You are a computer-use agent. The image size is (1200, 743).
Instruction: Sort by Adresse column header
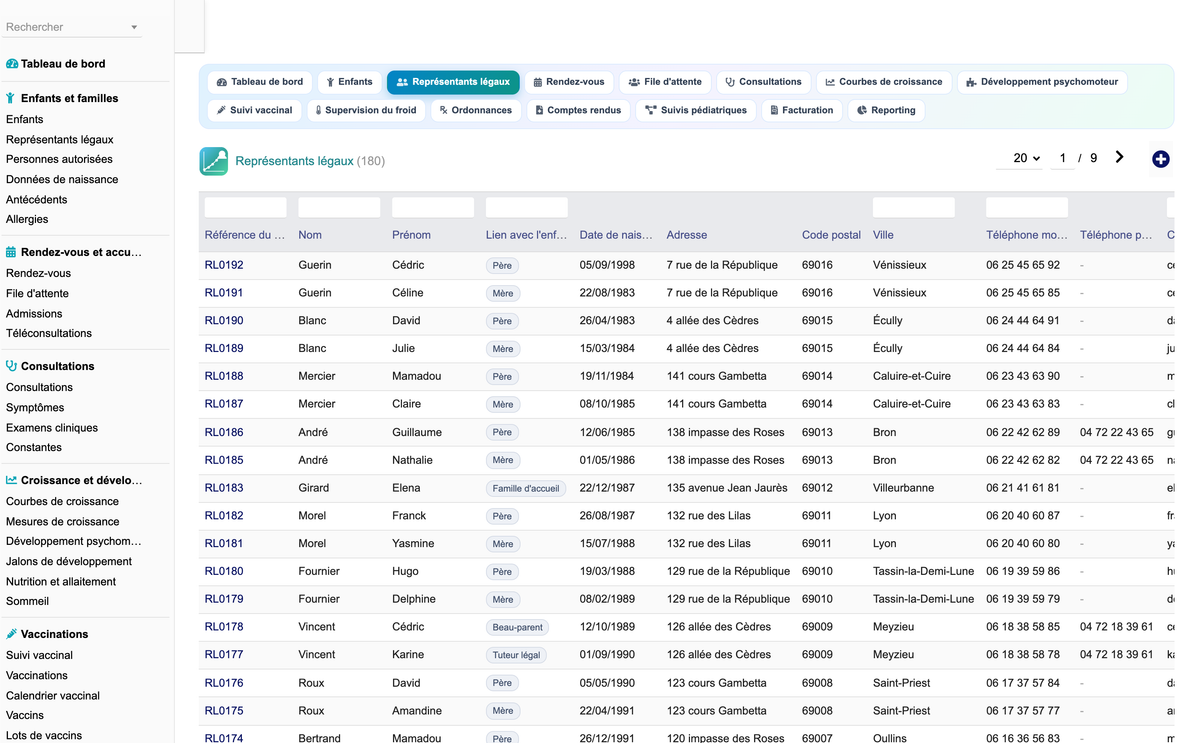687,235
